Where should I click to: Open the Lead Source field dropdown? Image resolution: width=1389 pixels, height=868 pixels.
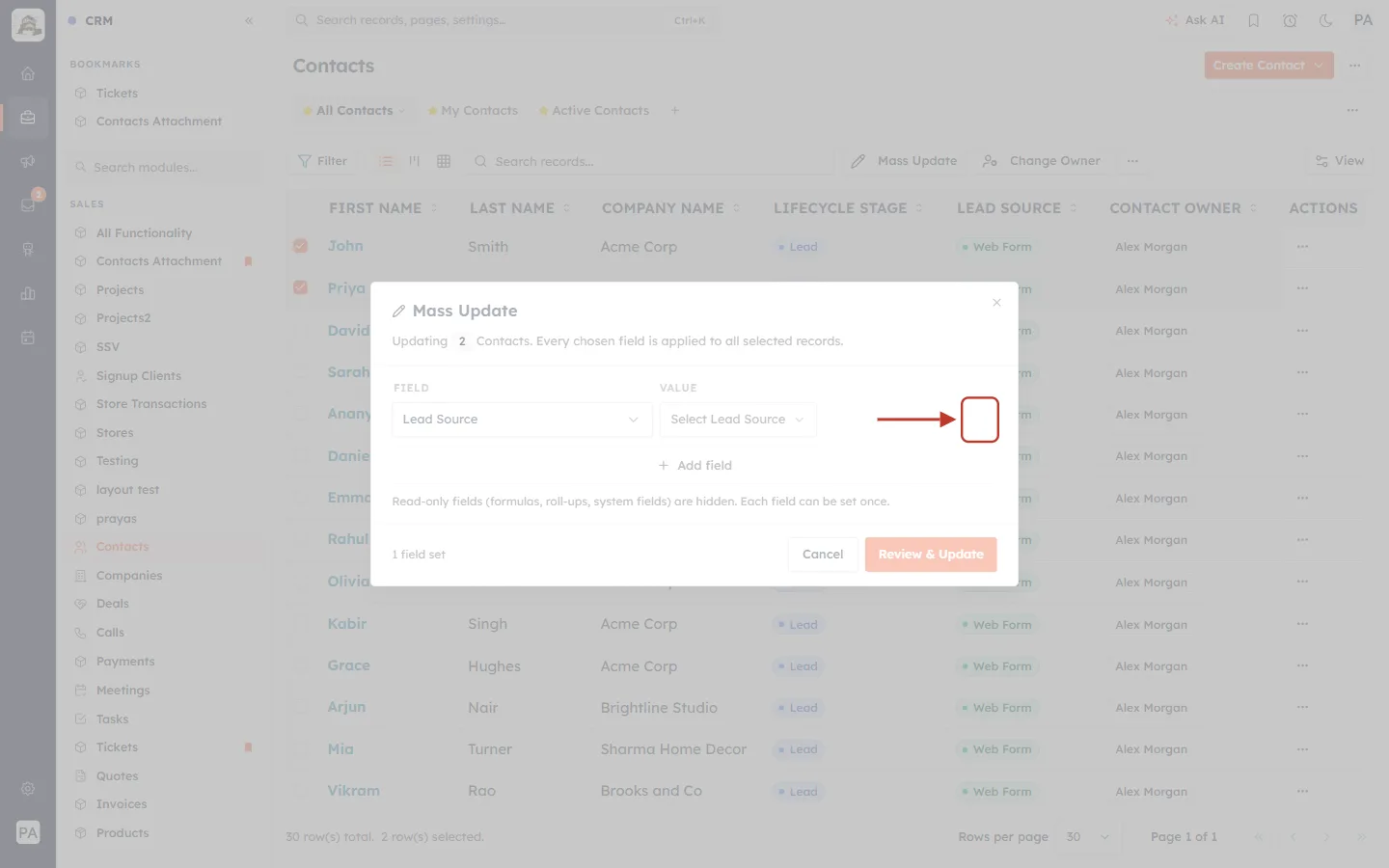click(522, 420)
